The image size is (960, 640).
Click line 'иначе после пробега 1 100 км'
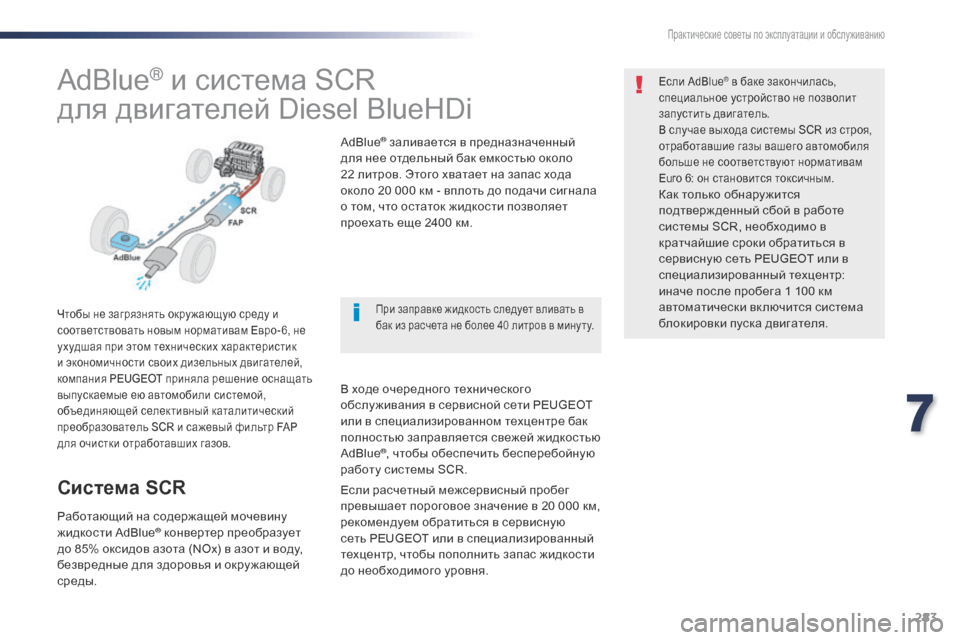point(745,291)
